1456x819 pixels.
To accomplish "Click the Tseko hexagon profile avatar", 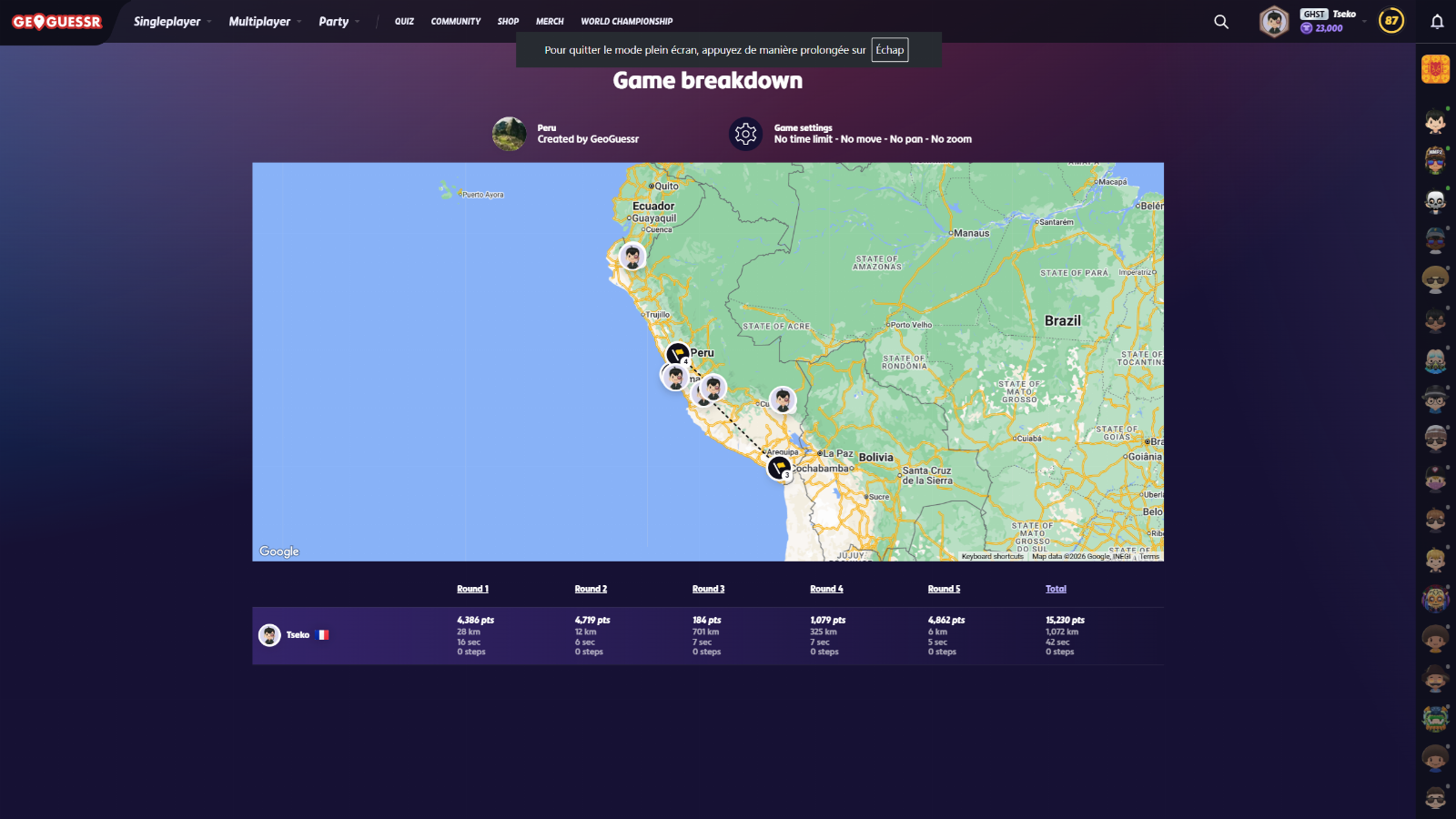I will pos(1274,22).
